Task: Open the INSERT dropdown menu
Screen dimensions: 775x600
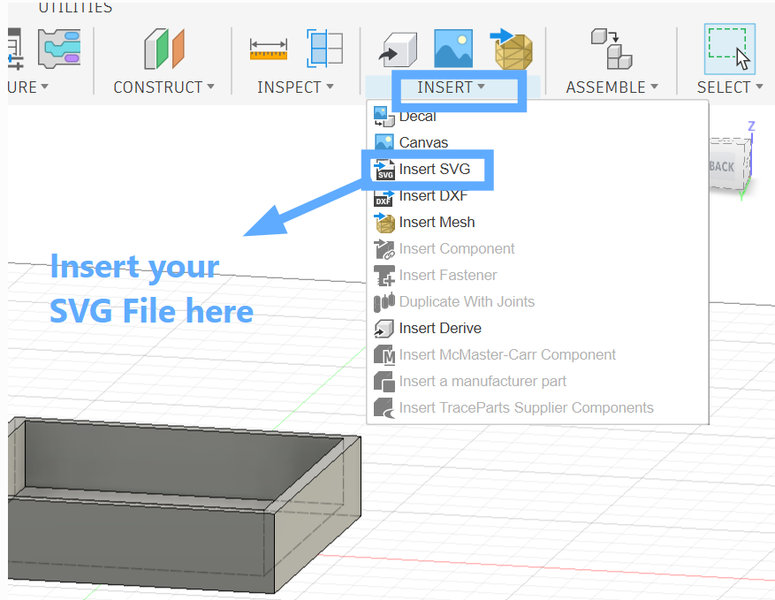Action: point(451,87)
